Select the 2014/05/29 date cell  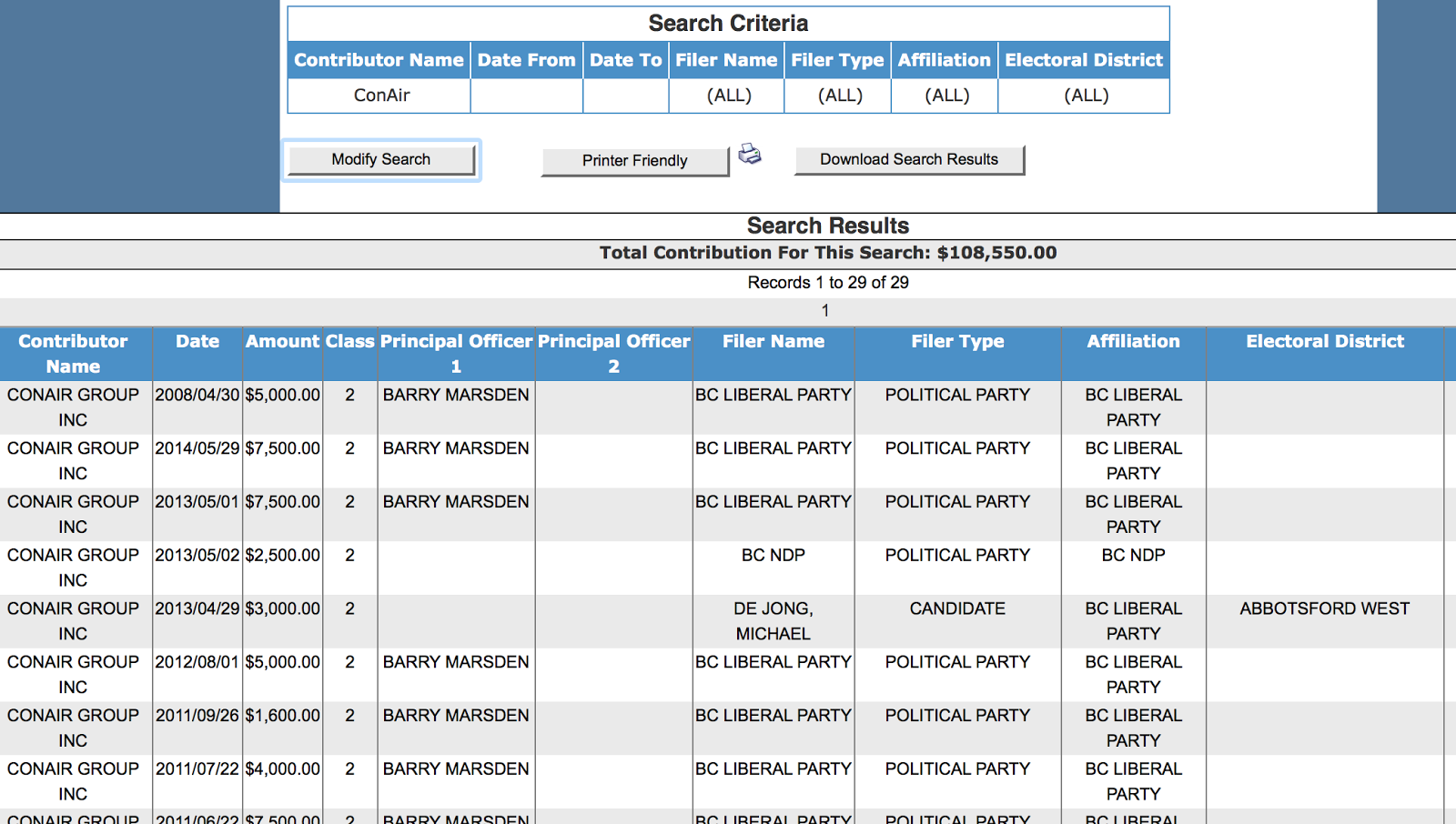197,449
